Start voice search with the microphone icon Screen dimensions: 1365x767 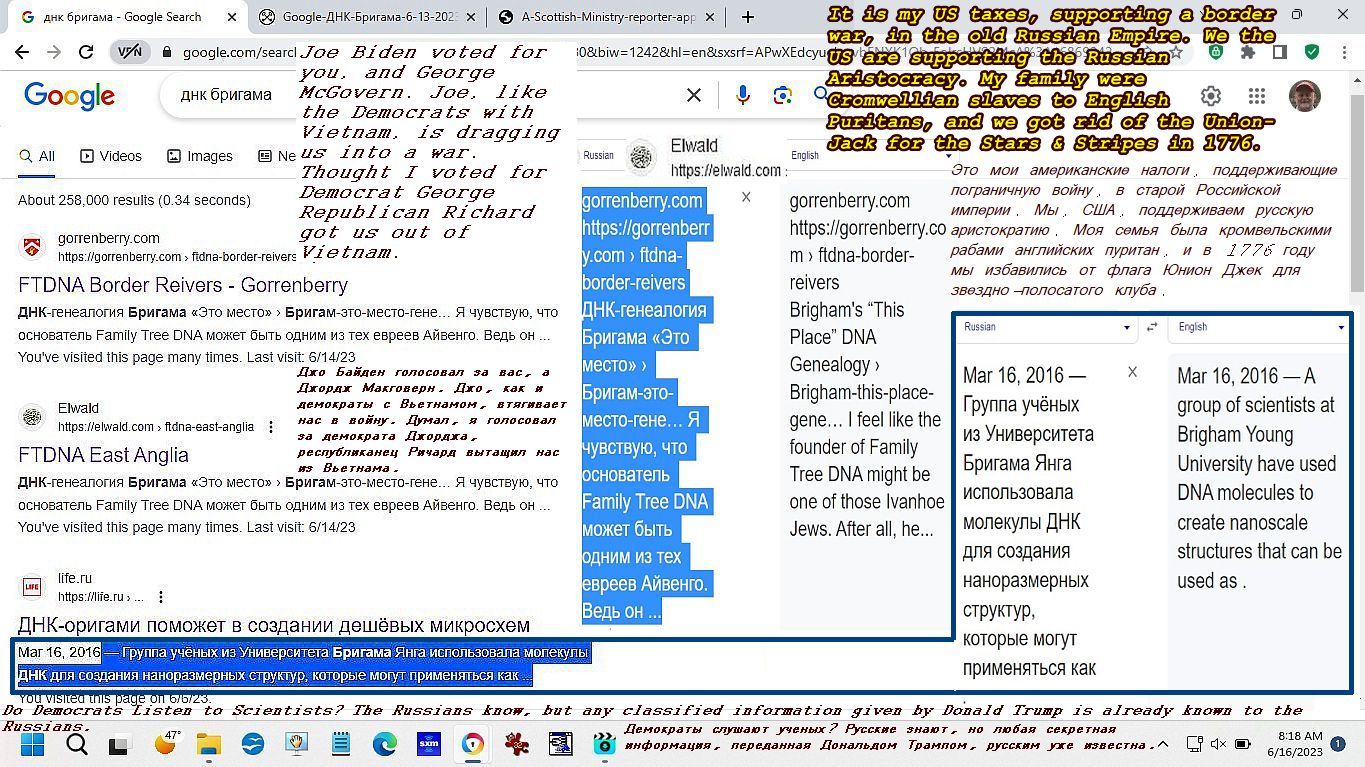coord(742,95)
